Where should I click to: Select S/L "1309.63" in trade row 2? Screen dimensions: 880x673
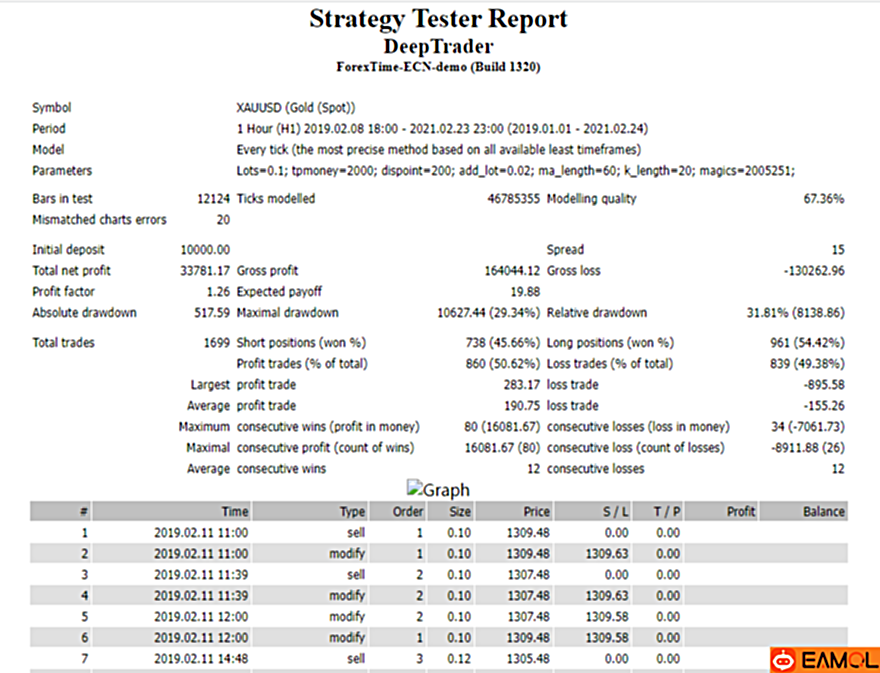[607, 554]
